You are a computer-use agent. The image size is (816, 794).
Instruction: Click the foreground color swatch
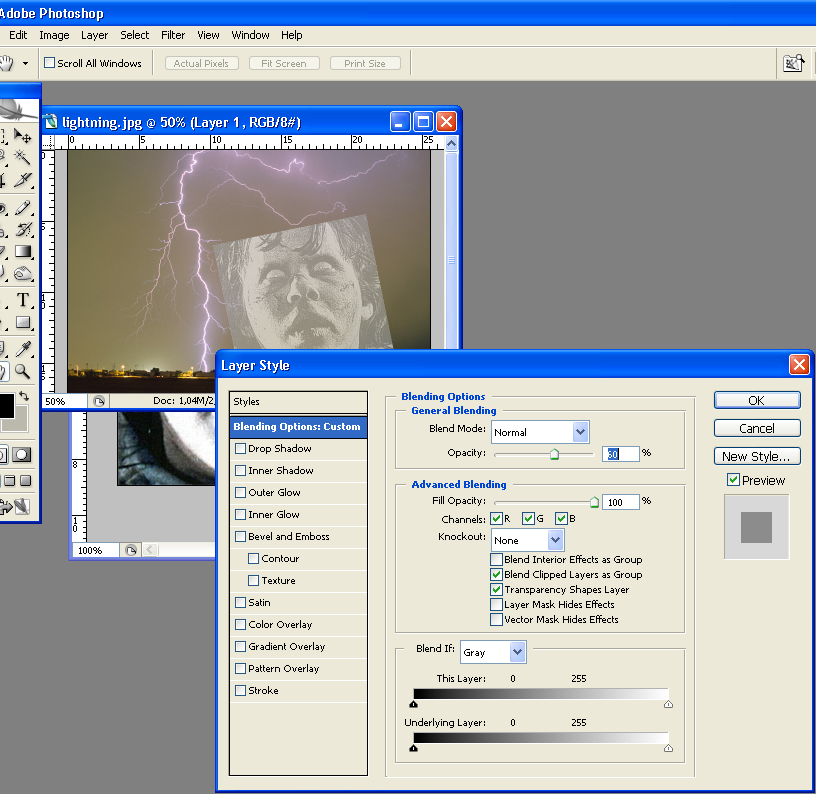tap(6, 406)
